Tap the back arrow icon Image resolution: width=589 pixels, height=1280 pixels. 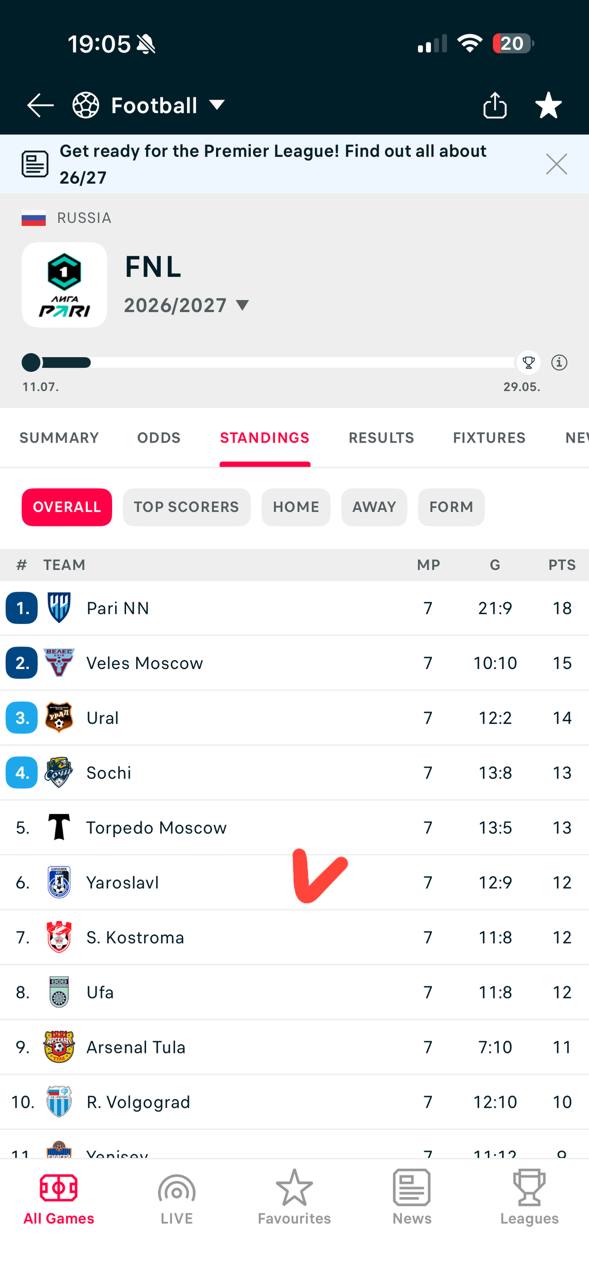click(40, 105)
